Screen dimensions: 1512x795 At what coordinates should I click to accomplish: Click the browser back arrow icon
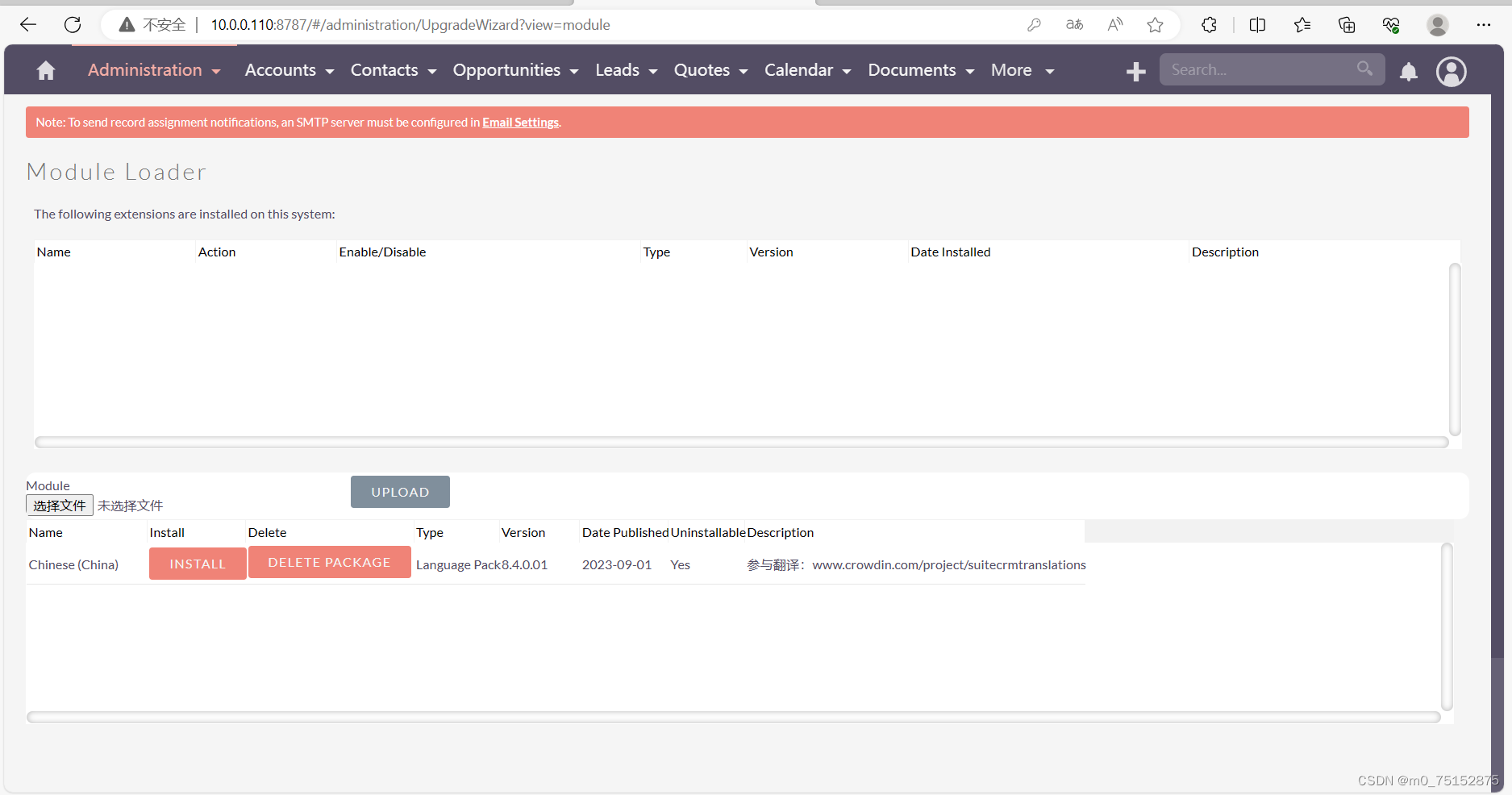27,24
